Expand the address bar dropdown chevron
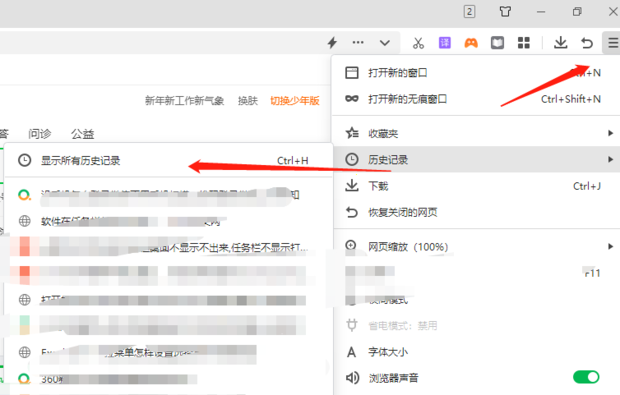 click(385, 43)
